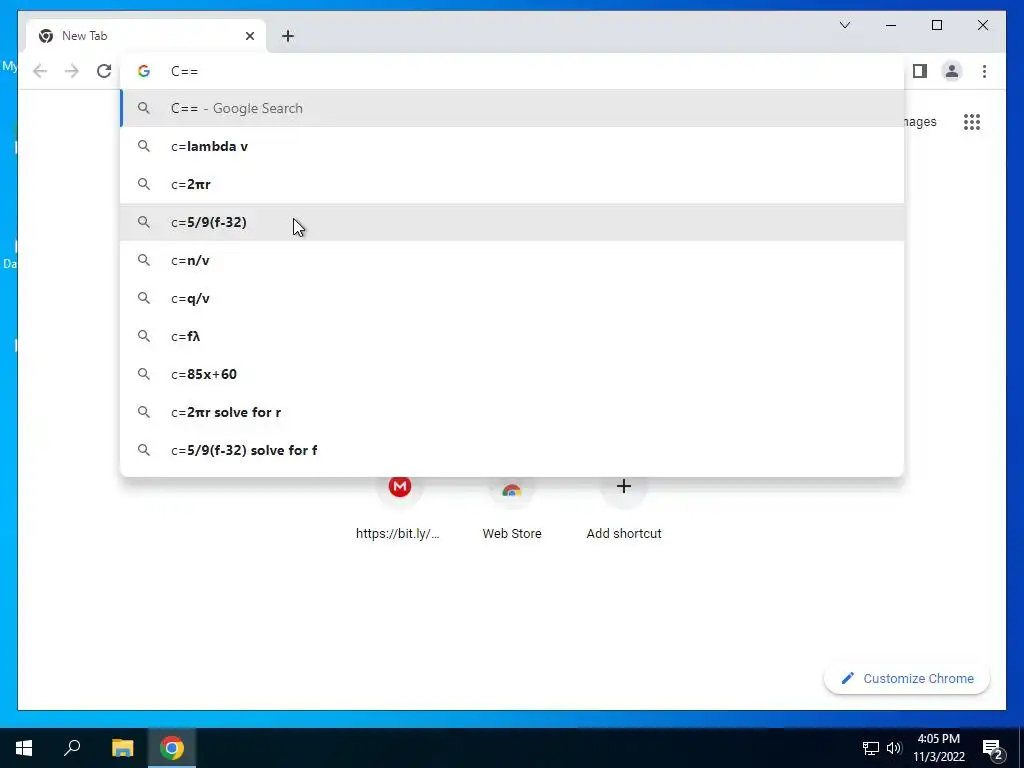Open the Images link
Screen dimensions: 1024x768
click(920, 122)
